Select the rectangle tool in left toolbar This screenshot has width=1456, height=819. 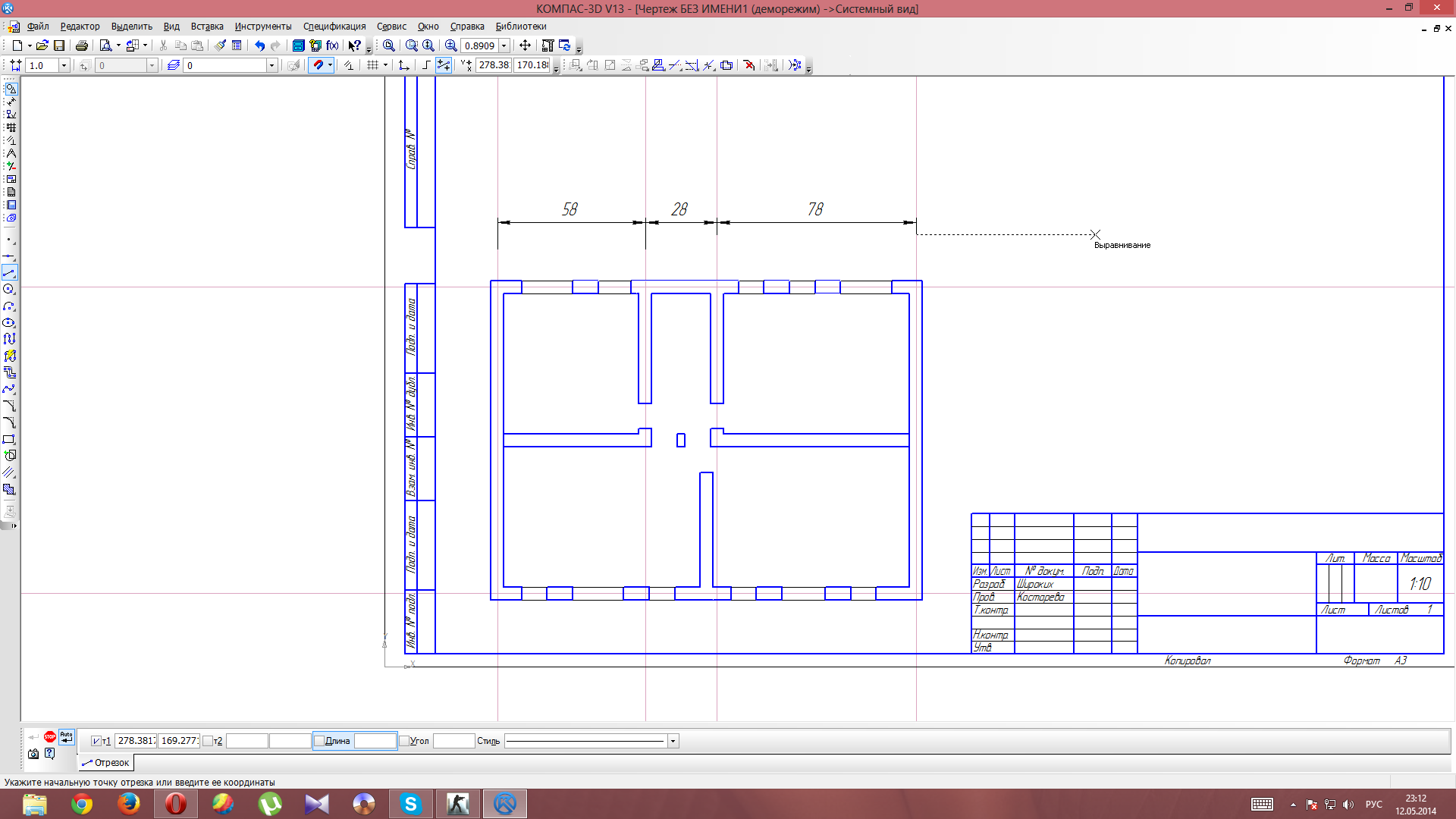[x=10, y=439]
